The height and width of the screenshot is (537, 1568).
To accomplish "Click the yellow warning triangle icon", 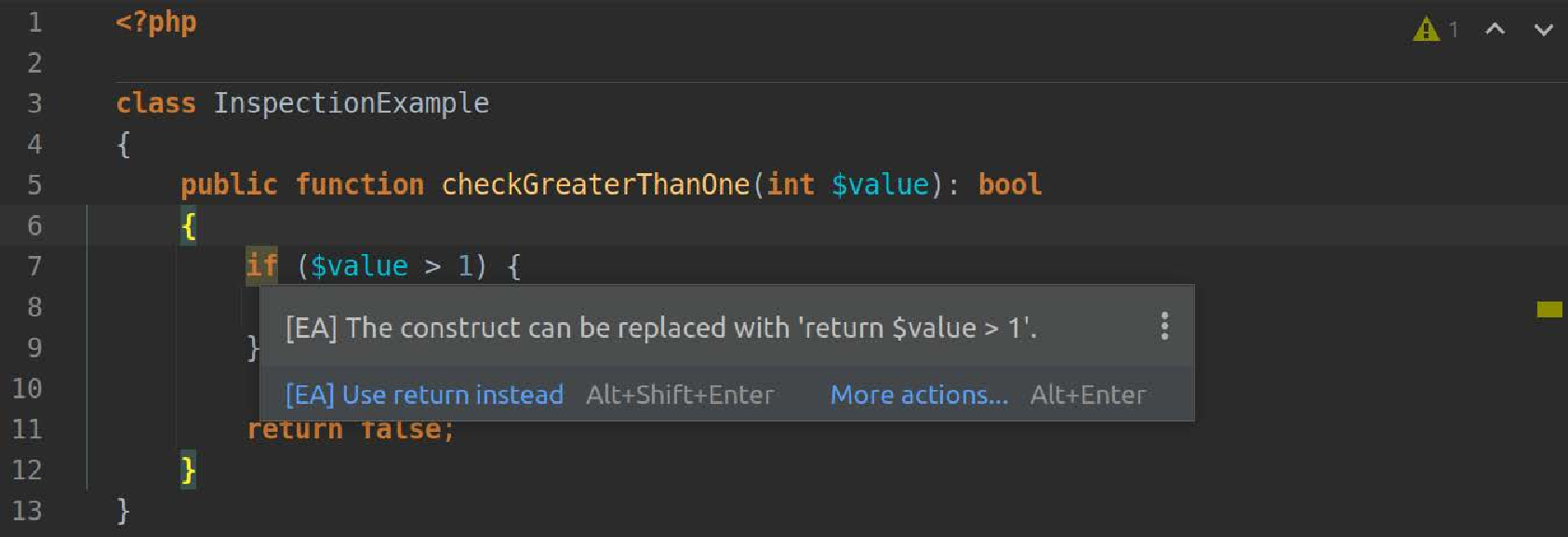I will pyautogui.click(x=1426, y=30).
